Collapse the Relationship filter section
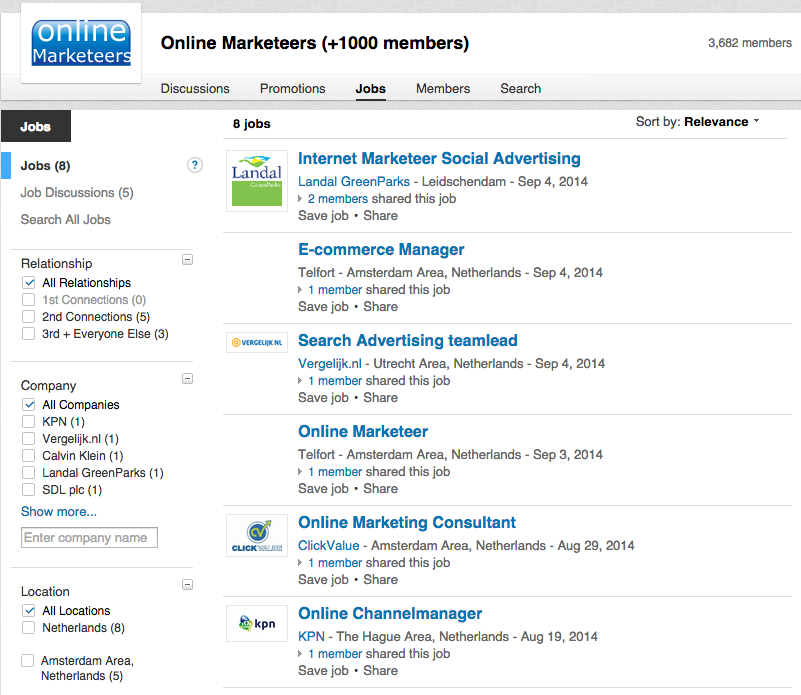 coord(187,260)
